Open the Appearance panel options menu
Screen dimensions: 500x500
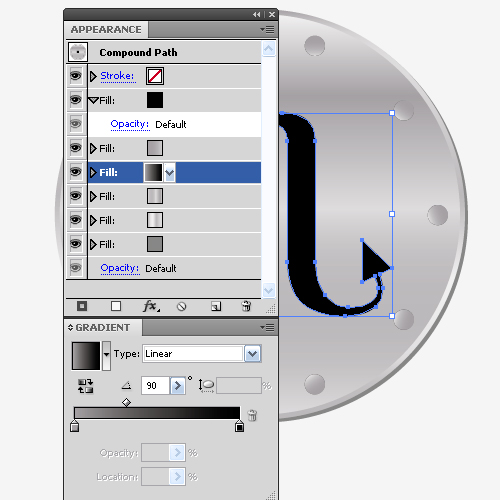tap(267, 30)
